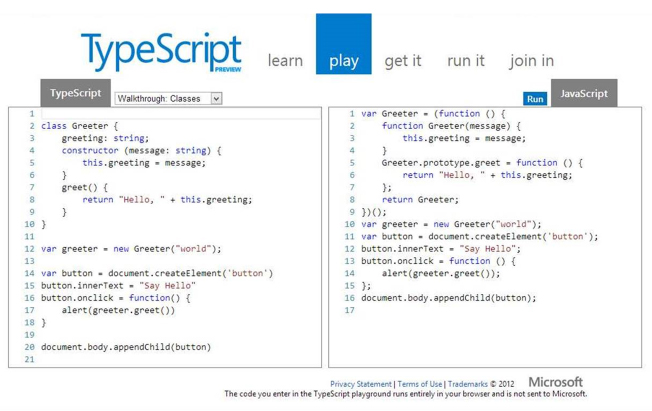Image resolution: width=652 pixels, height=411 pixels.
Task: Follow the Trademarks footer link
Action: [467, 384]
